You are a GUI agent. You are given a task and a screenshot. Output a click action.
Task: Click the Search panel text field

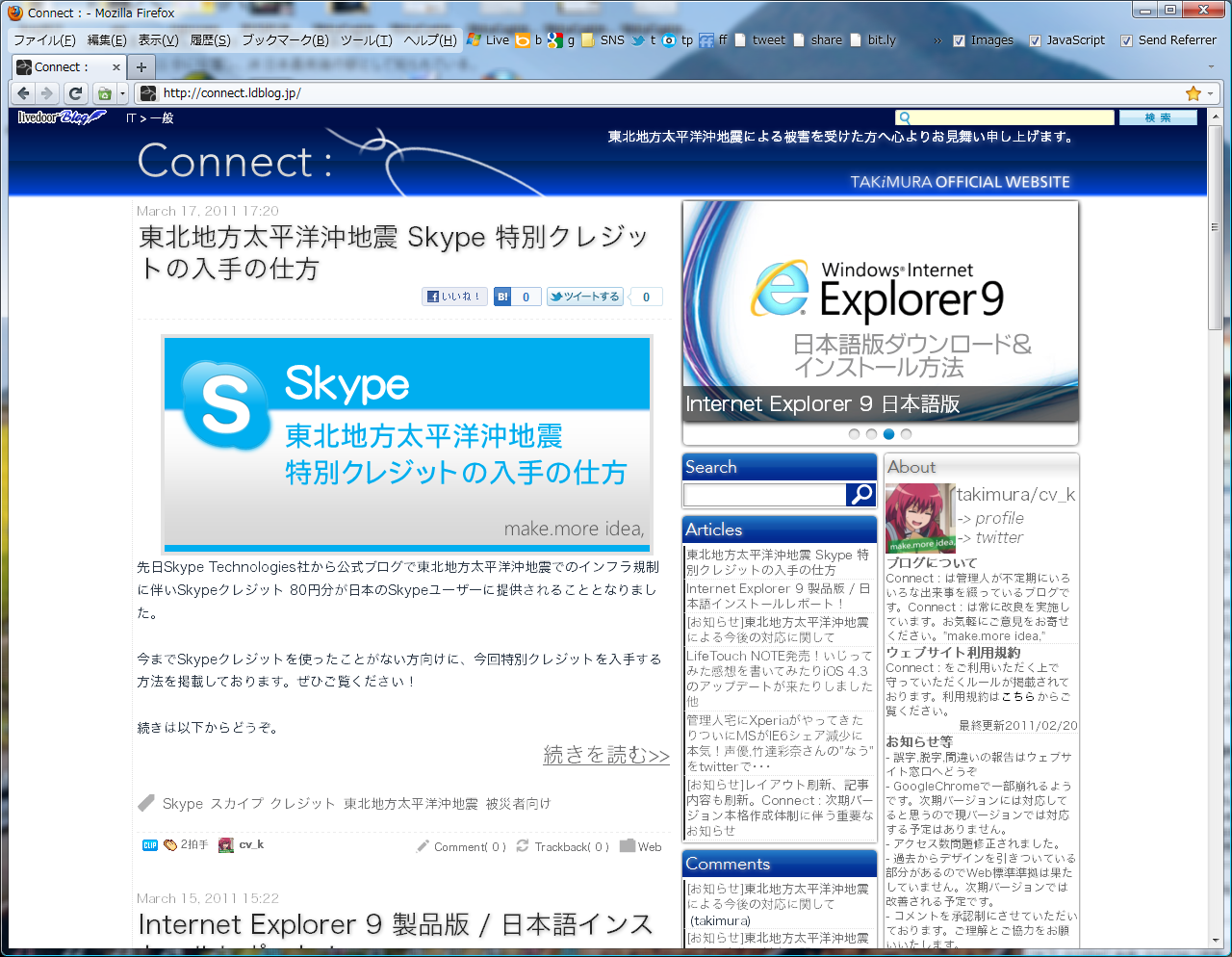tap(764, 495)
